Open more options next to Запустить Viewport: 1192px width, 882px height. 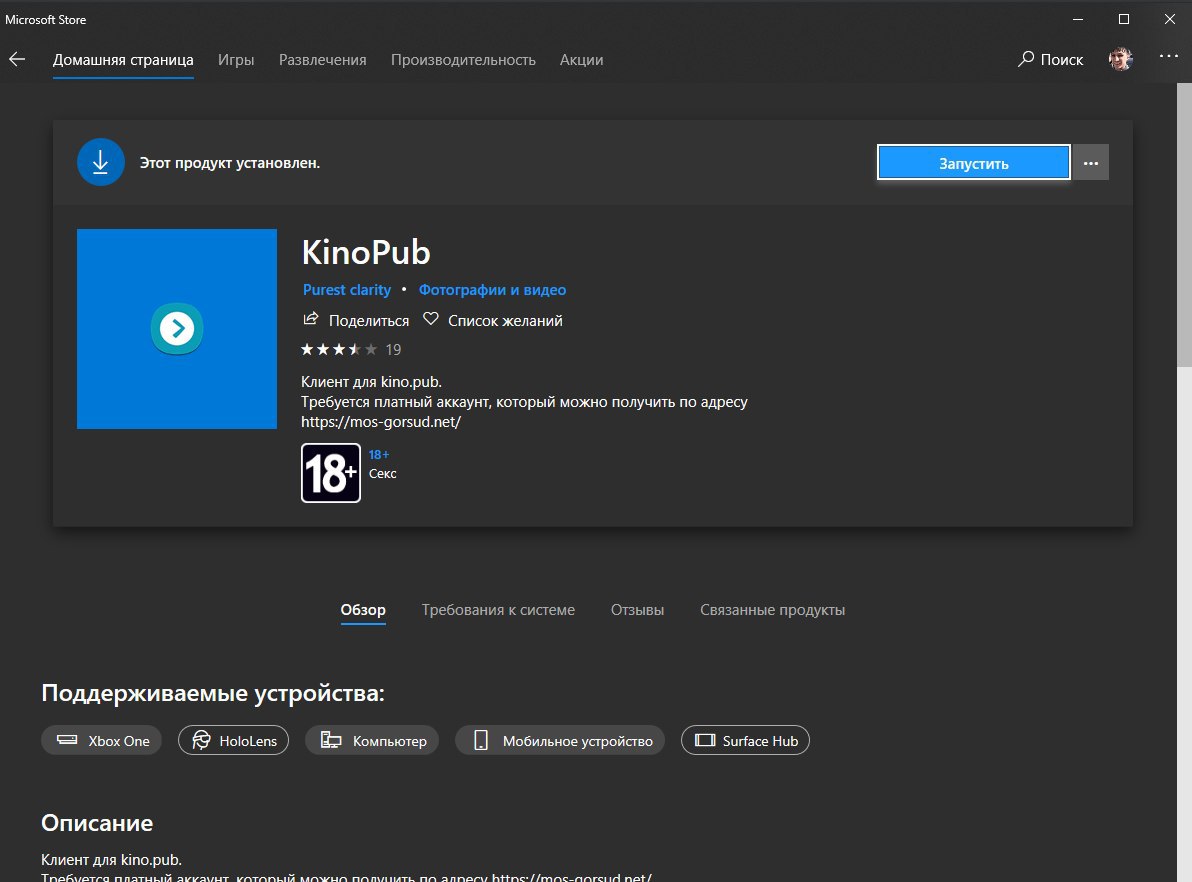click(x=1091, y=163)
